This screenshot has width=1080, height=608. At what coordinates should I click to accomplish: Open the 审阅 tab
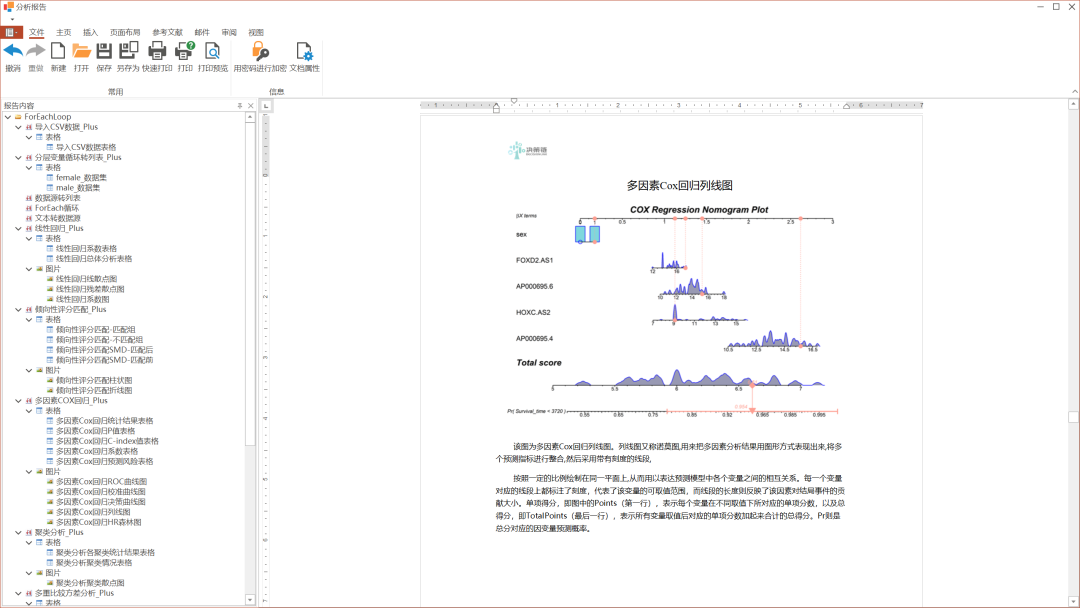pyautogui.click(x=229, y=32)
